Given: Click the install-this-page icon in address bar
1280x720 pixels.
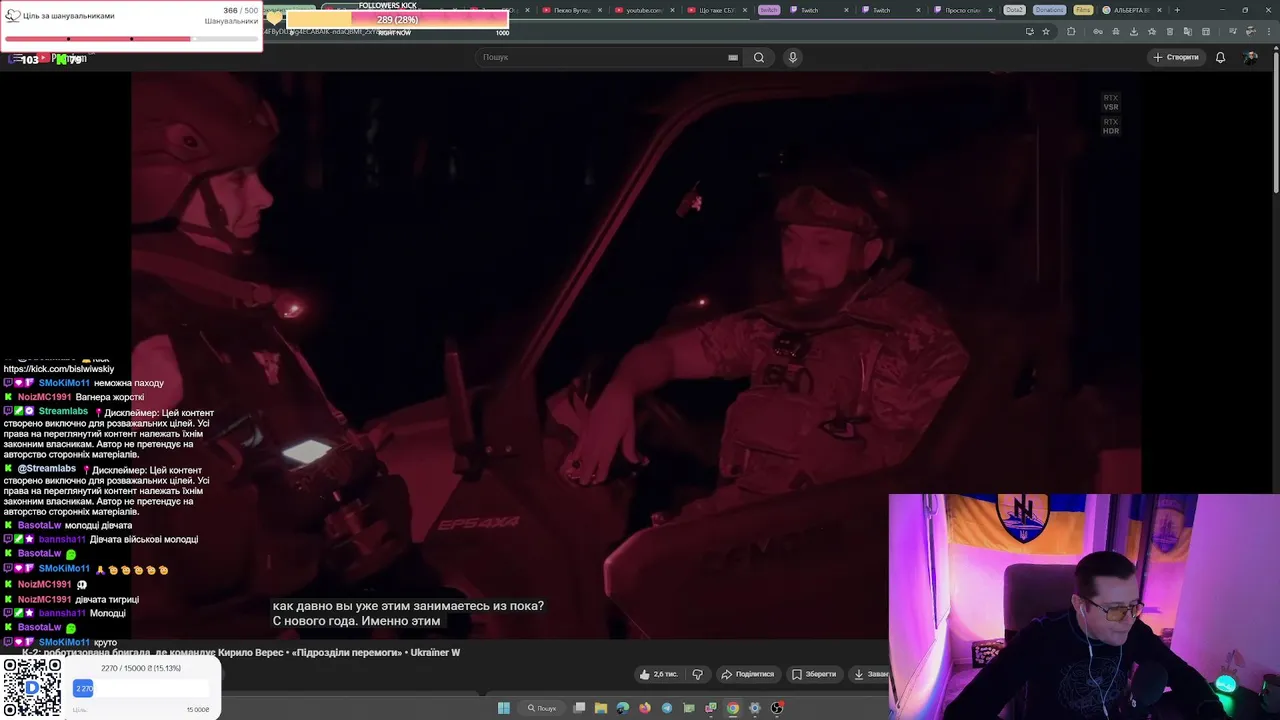Looking at the screenshot, I should tap(1029, 31).
